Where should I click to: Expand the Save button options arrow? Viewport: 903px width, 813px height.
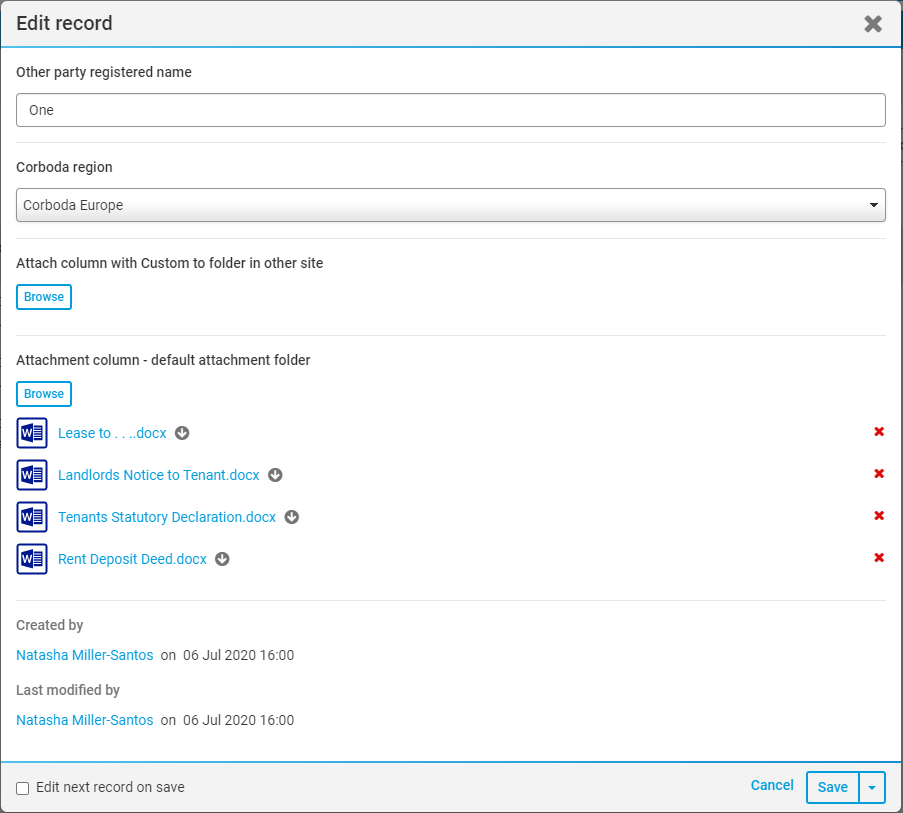[872, 788]
